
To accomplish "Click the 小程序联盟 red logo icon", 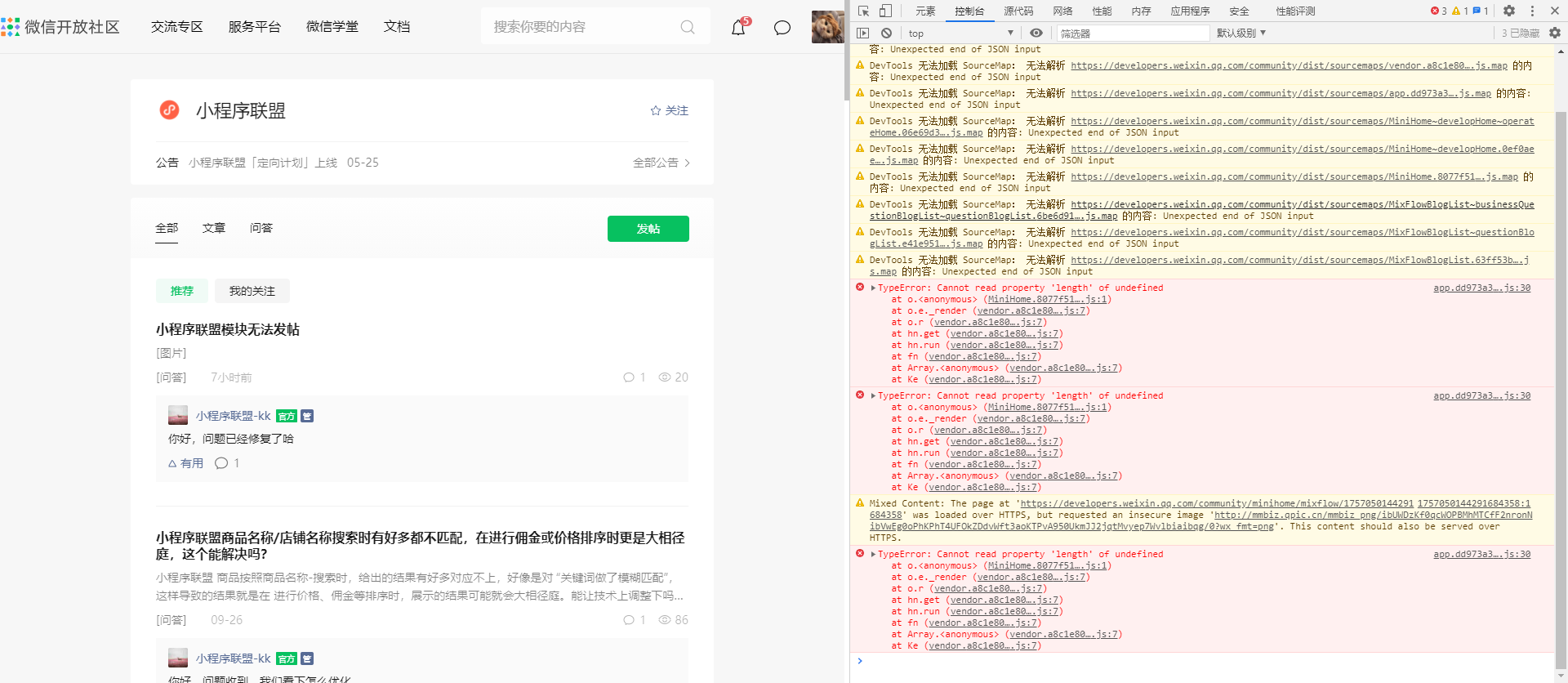I will pyautogui.click(x=169, y=109).
